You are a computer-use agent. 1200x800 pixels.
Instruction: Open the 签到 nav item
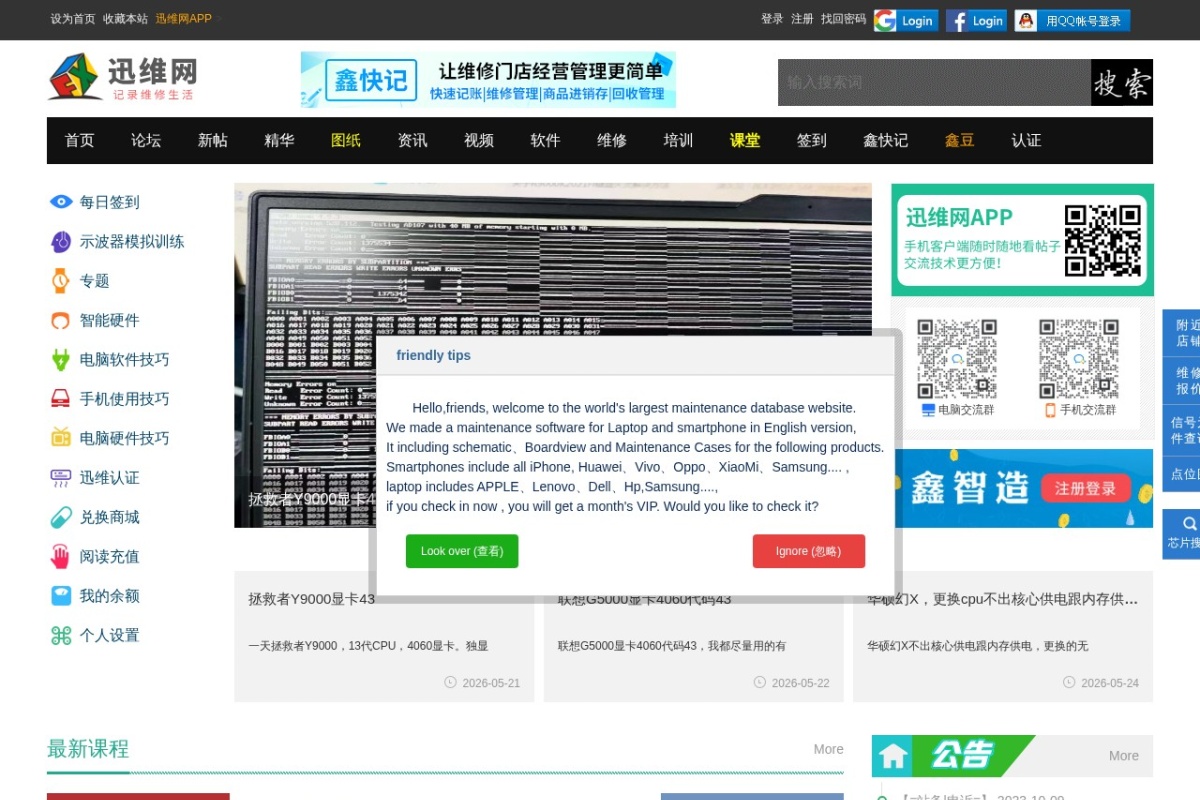[811, 141]
